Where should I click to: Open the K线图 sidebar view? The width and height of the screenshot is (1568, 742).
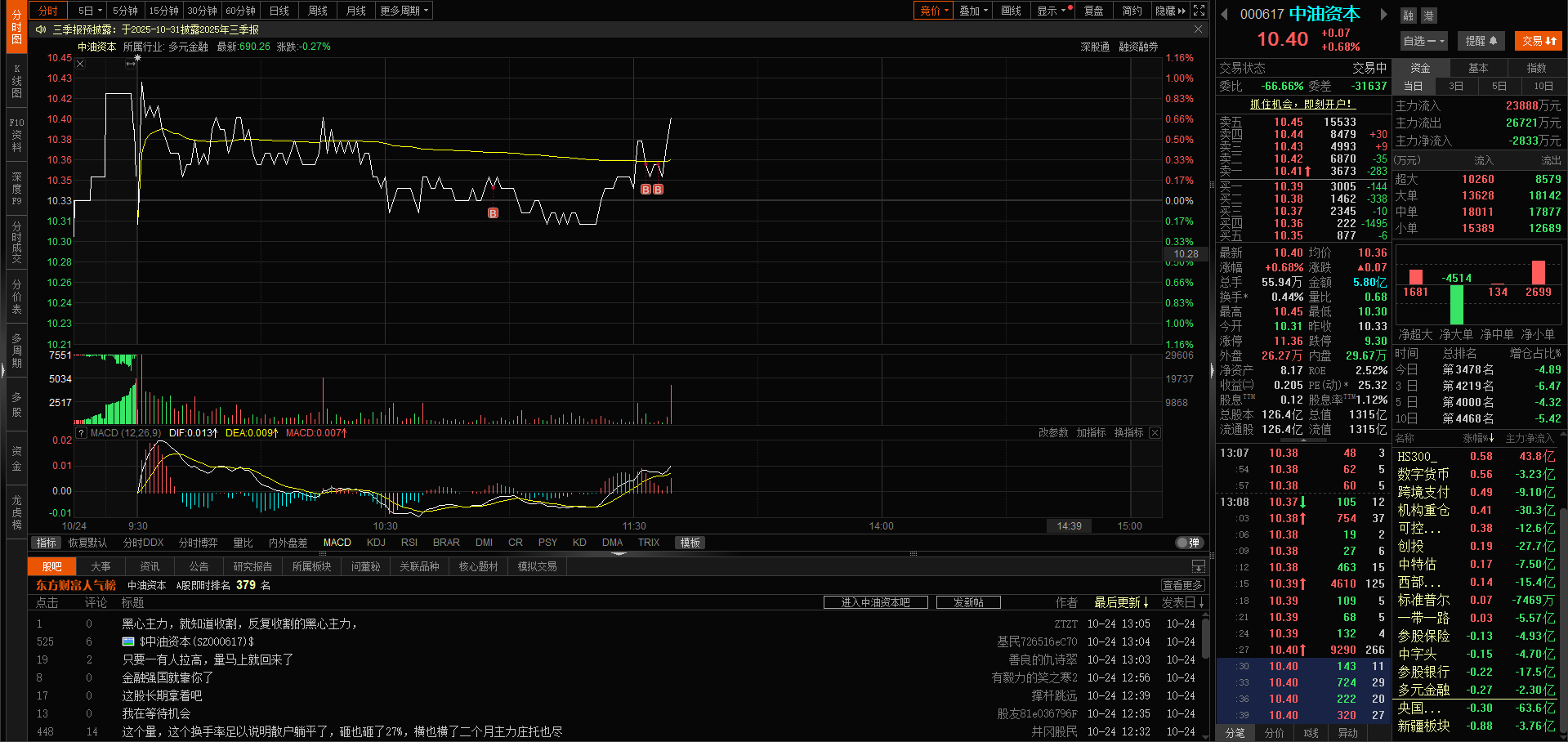tap(16, 81)
